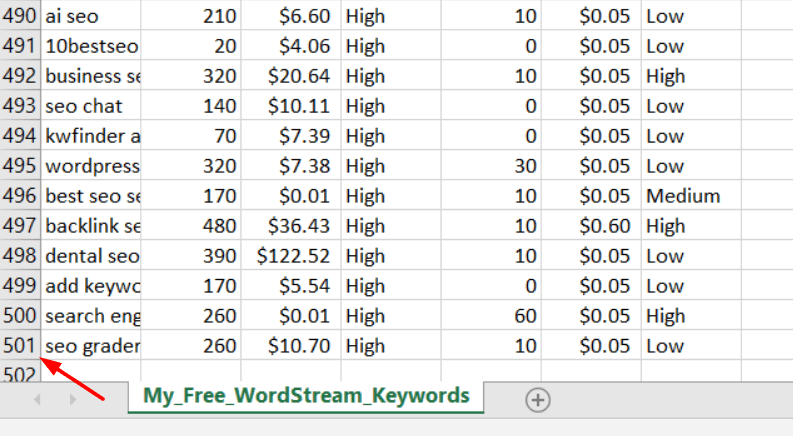Select the $7.38 cost cell
Viewport: 793px width, 436px height.
291,166
